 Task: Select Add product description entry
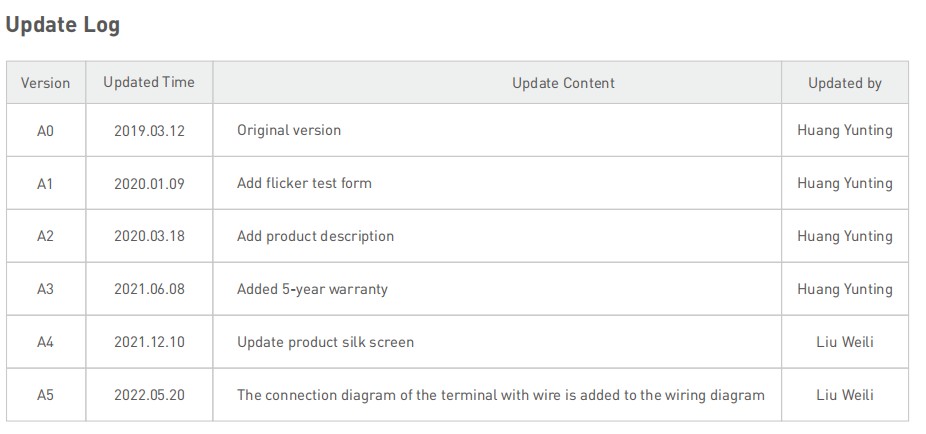click(315, 236)
